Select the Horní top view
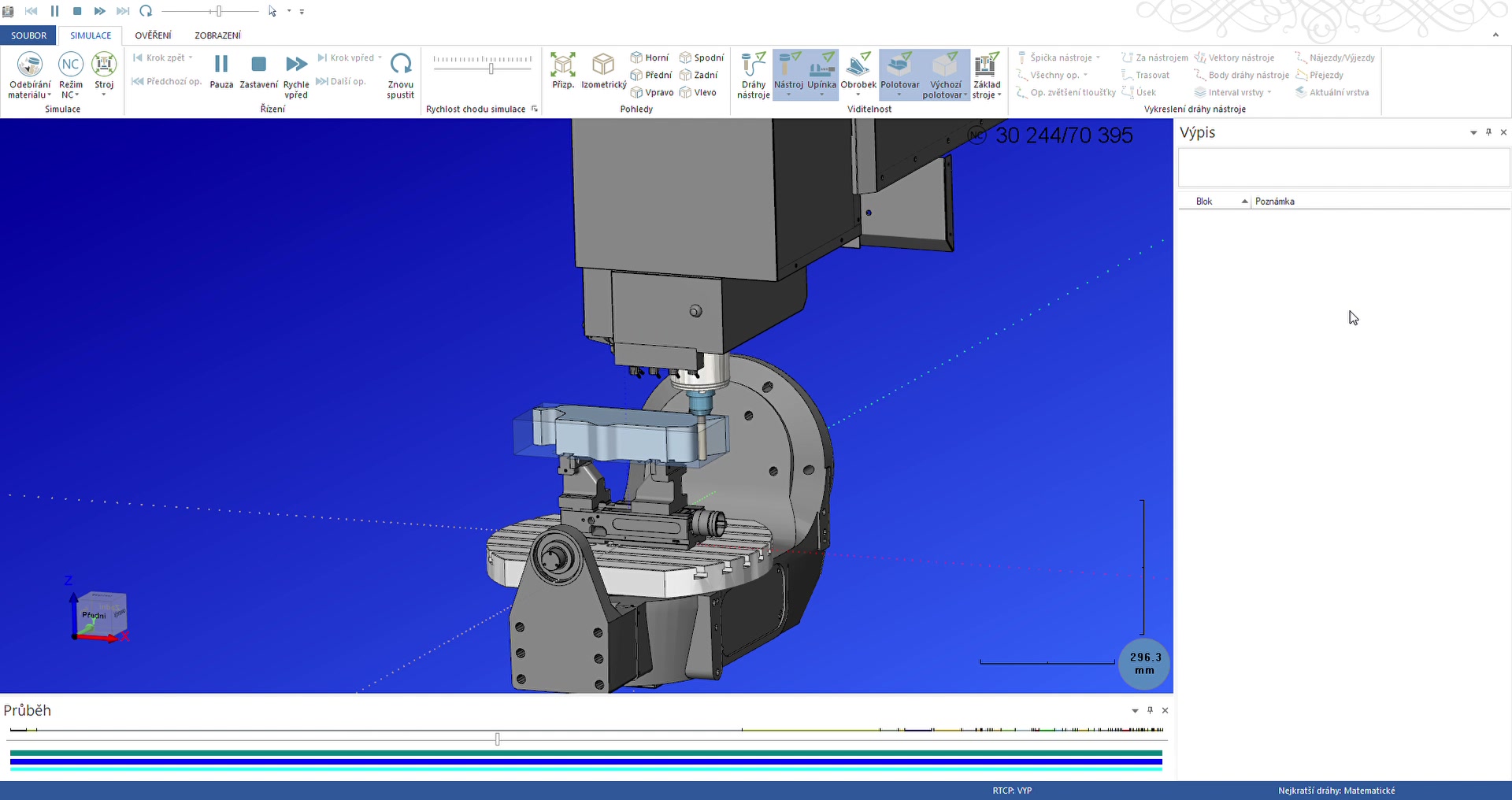 tap(650, 57)
